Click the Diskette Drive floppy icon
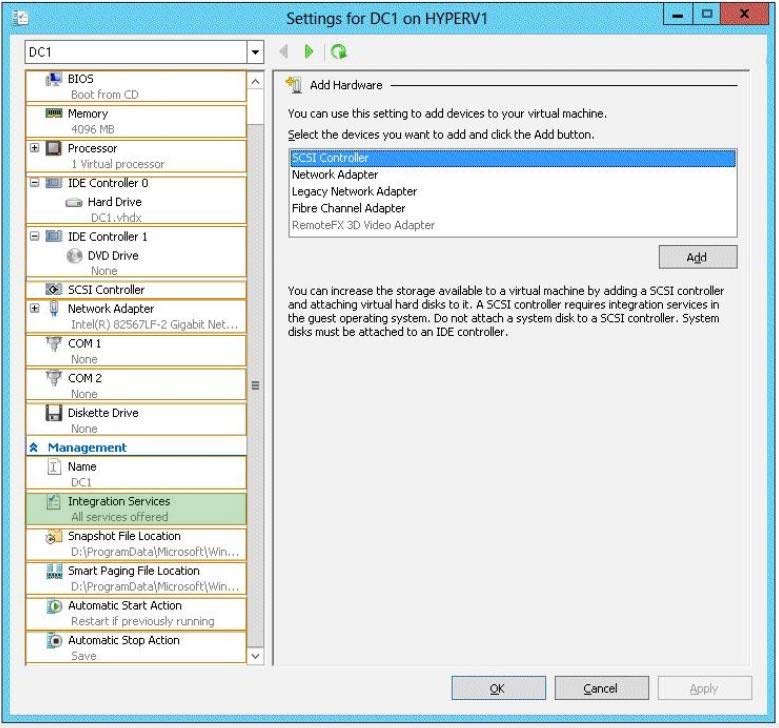 pos(54,413)
